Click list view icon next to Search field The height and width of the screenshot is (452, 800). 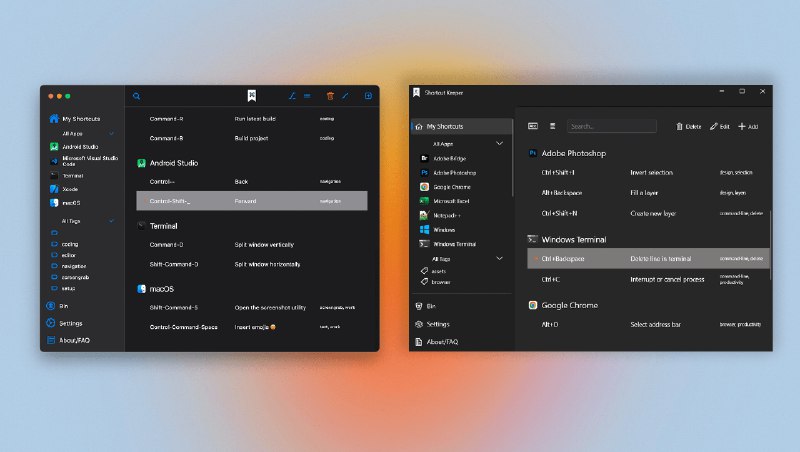[553, 126]
